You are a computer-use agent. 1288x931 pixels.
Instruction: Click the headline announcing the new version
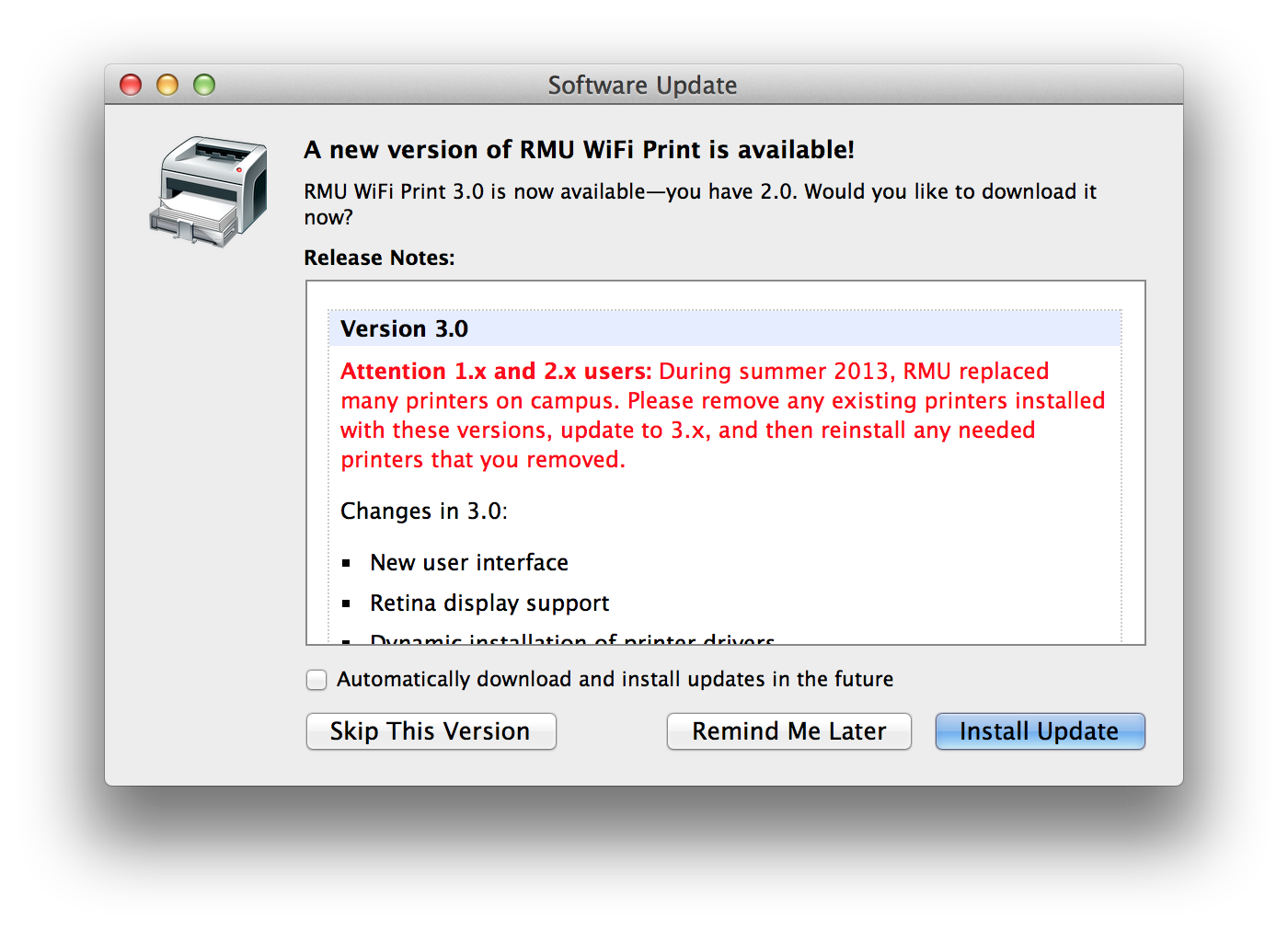(579, 150)
